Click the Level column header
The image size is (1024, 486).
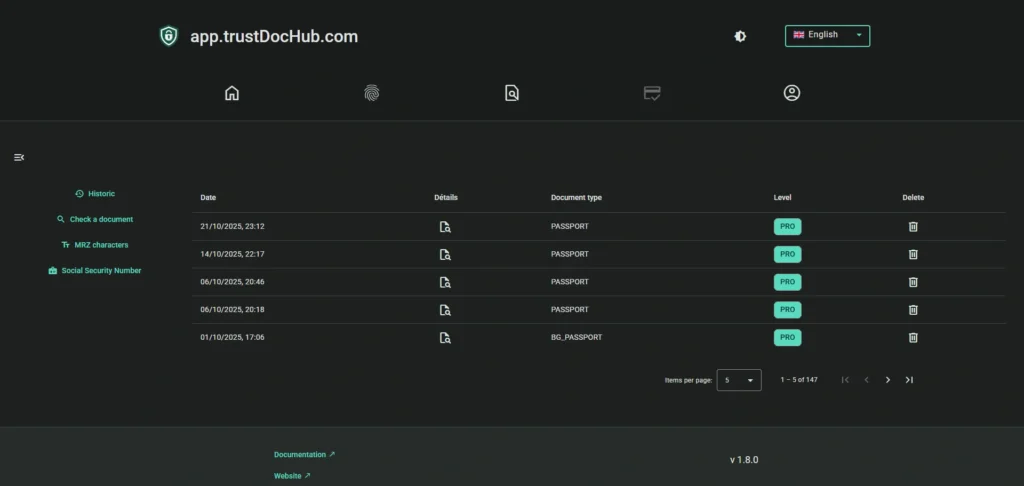[x=782, y=197]
